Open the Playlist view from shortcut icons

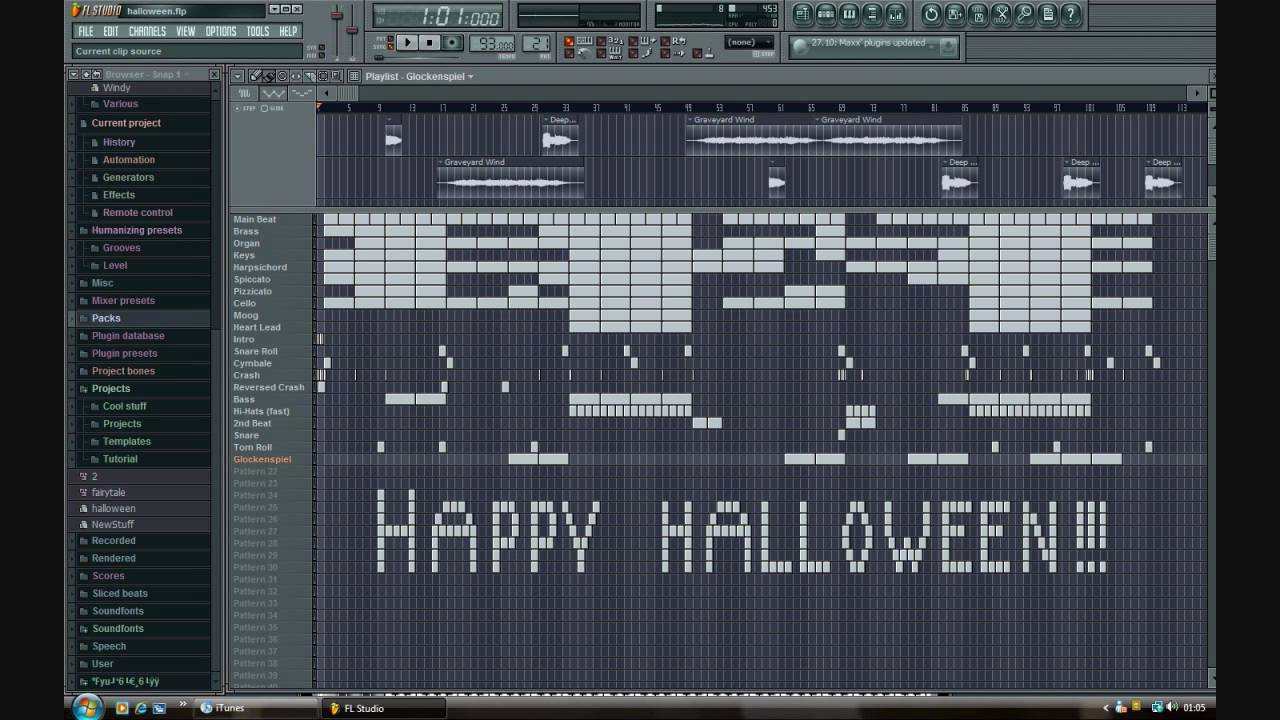click(x=803, y=14)
